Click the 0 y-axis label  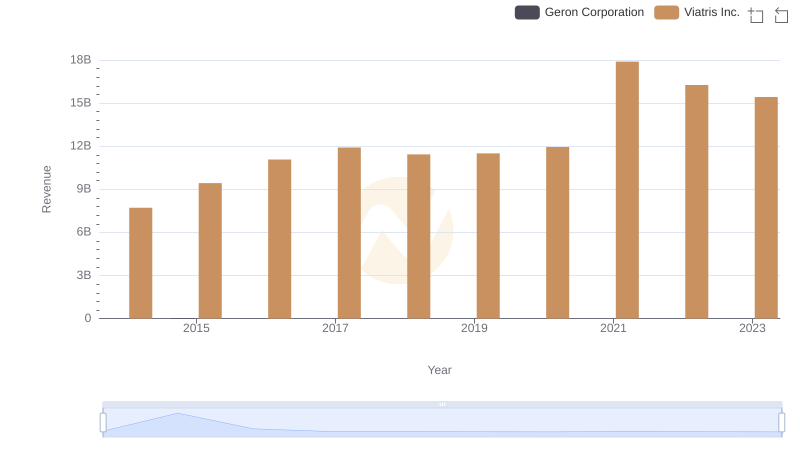pos(88,318)
